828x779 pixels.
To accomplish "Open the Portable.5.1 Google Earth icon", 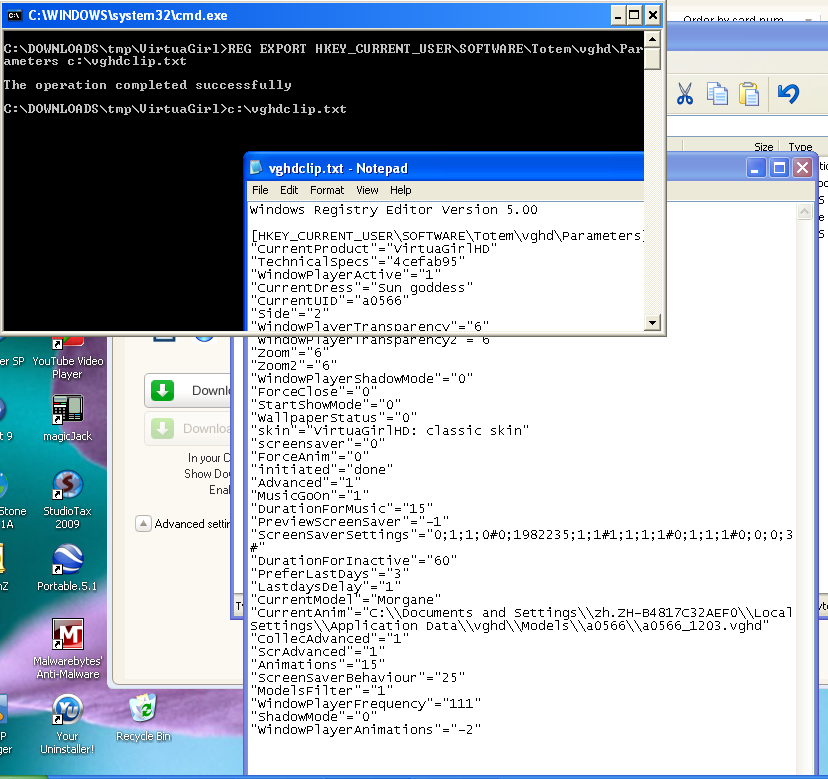I will [67, 568].
